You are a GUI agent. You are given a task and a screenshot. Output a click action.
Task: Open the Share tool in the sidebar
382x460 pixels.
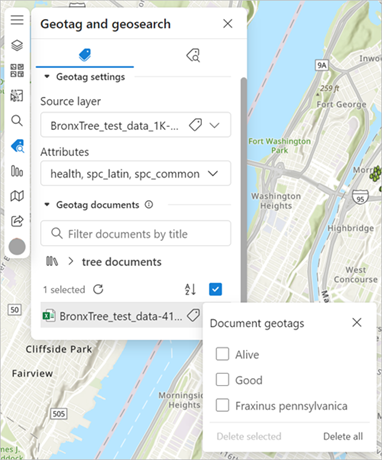(x=17, y=221)
